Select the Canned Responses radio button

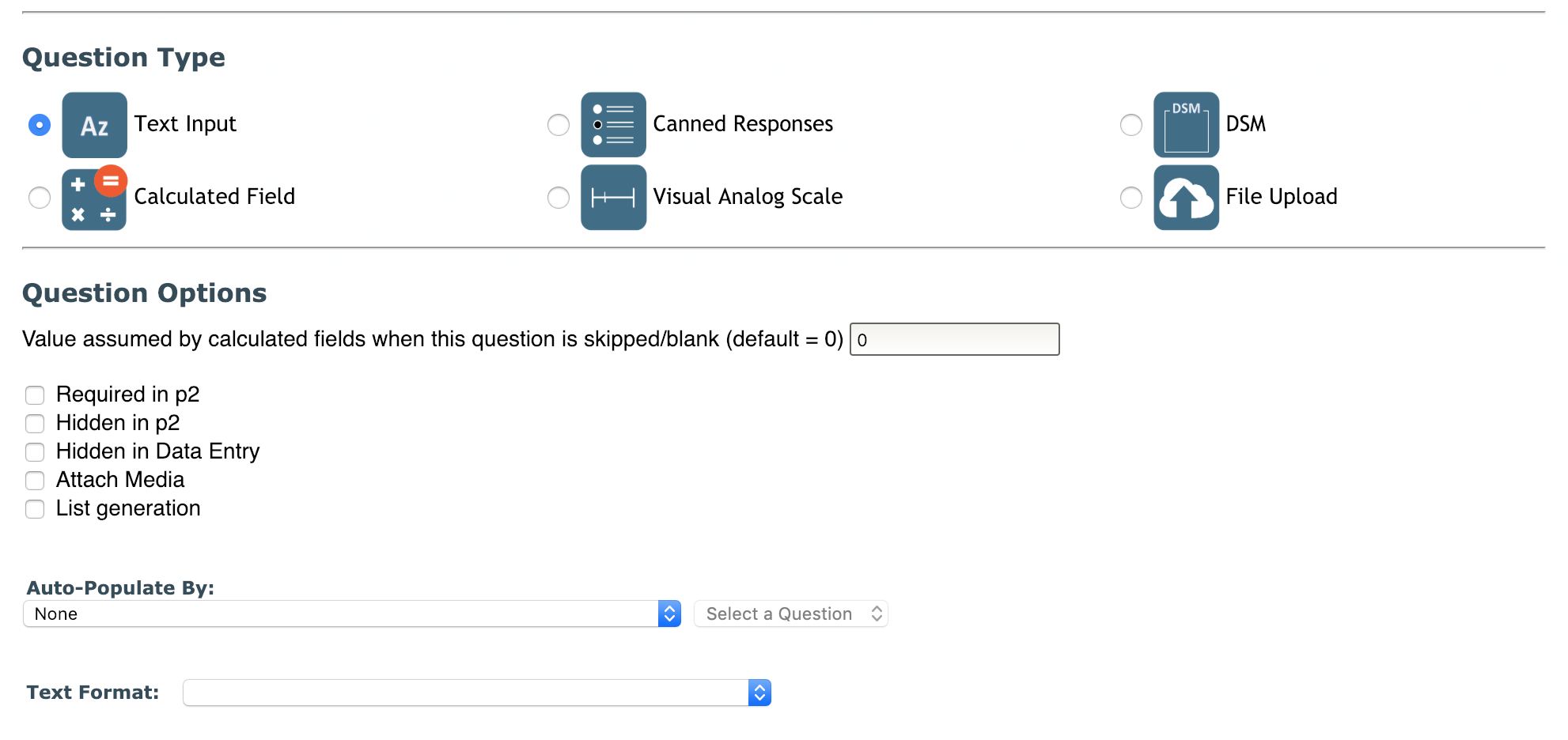(x=558, y=124)
